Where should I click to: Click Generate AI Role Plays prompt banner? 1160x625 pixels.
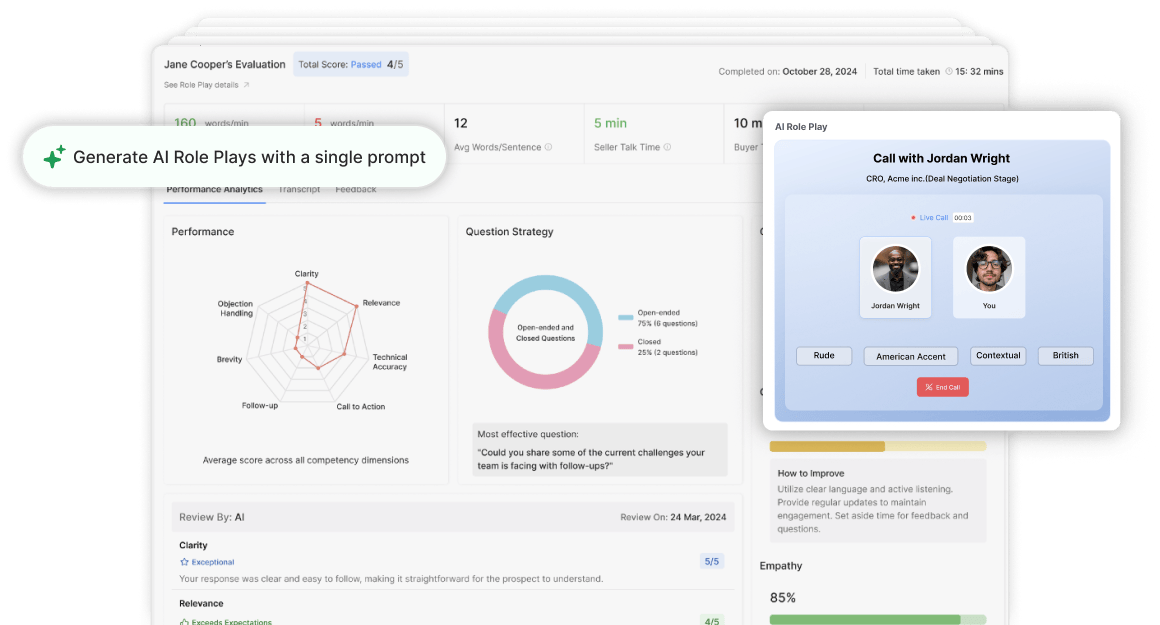[235, 157]
